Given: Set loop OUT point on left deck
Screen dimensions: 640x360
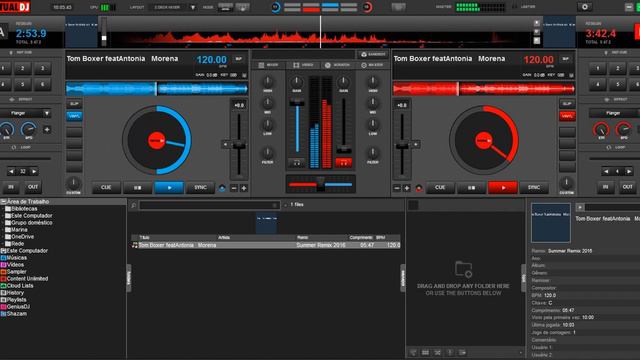Looking at the screenshot, I should point(33,187).
